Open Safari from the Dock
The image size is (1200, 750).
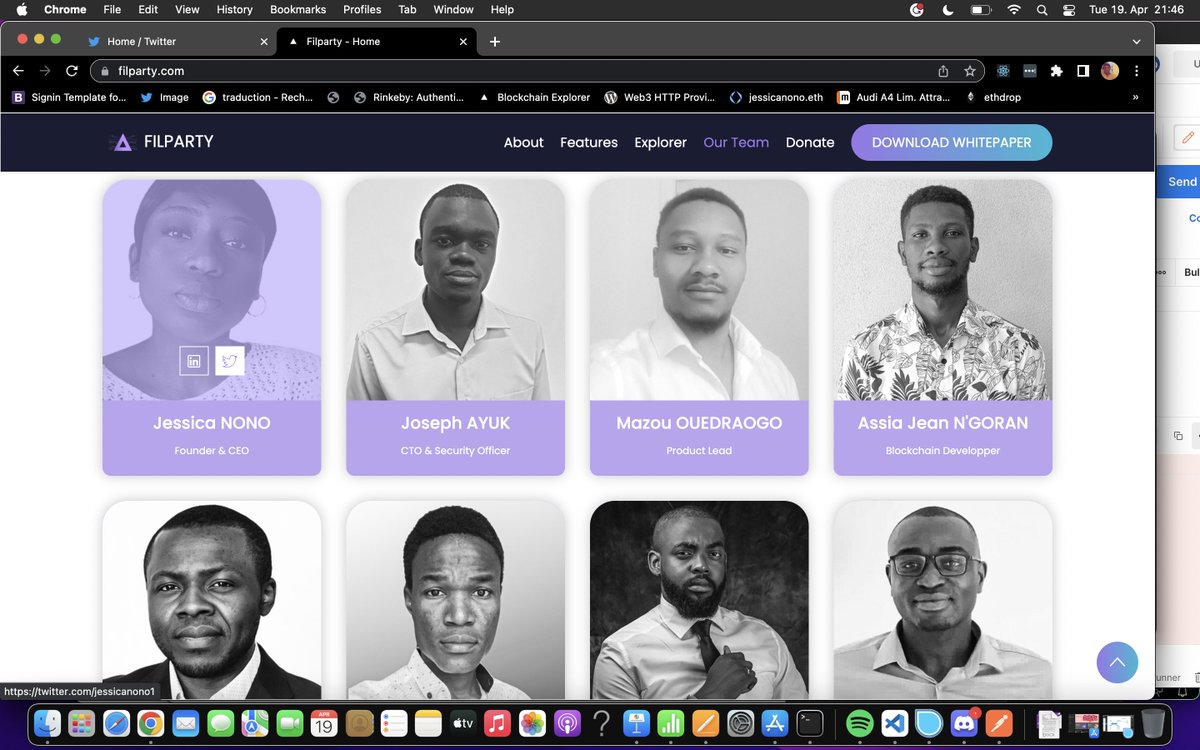click(116, 723)
